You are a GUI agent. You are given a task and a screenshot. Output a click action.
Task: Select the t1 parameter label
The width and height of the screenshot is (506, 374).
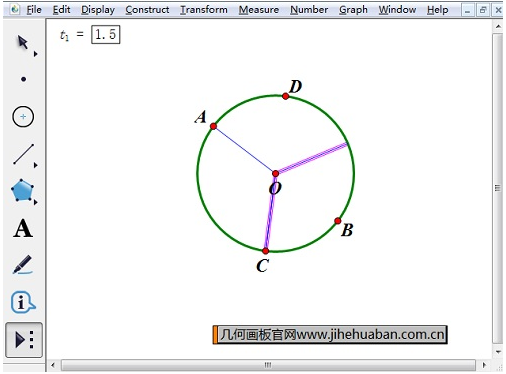click(64, 35)
